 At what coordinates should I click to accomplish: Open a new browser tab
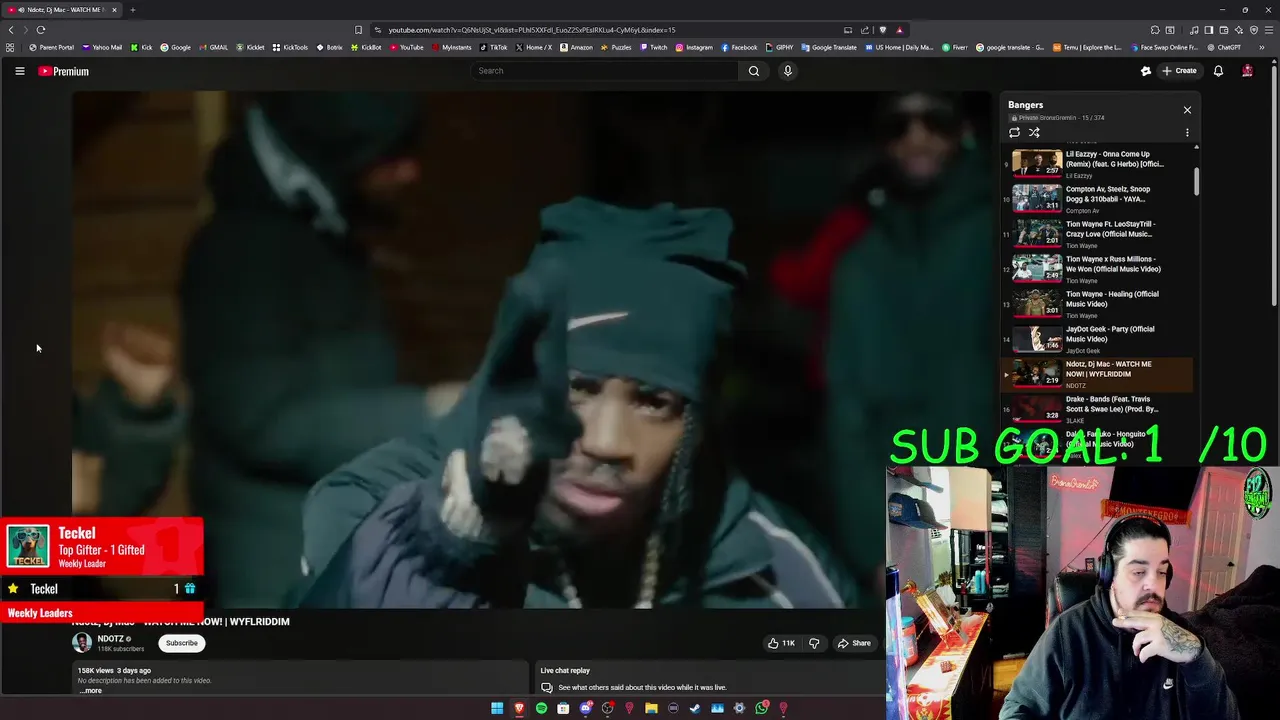tap(132, 10)
